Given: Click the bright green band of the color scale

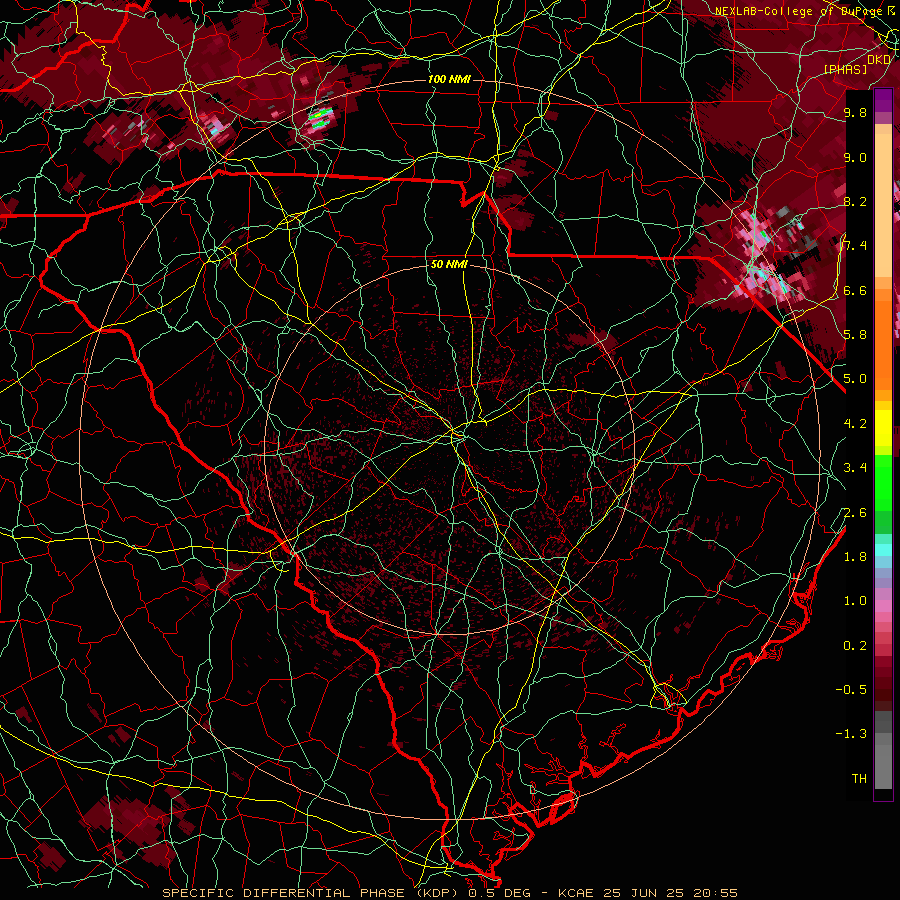Looking at the screenshot, I should 883,482.
